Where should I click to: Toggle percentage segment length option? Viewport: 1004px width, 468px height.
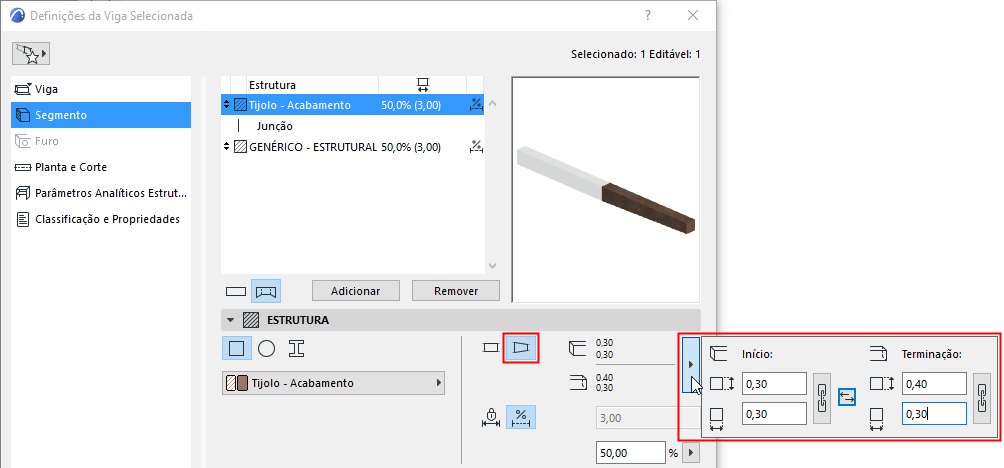(x=521, y=417)
